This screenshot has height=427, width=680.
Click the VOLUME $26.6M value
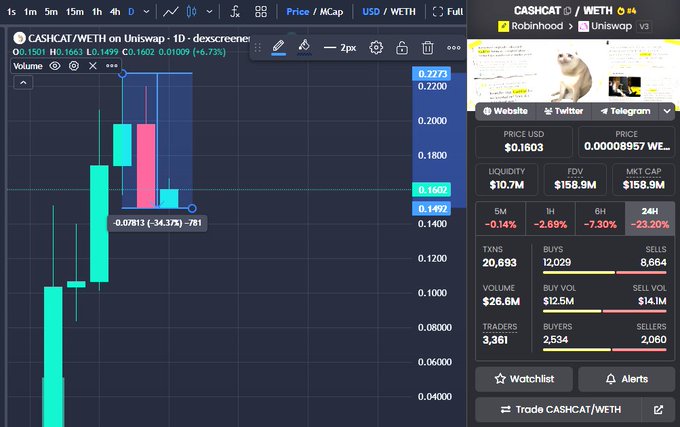coord(501,302)
